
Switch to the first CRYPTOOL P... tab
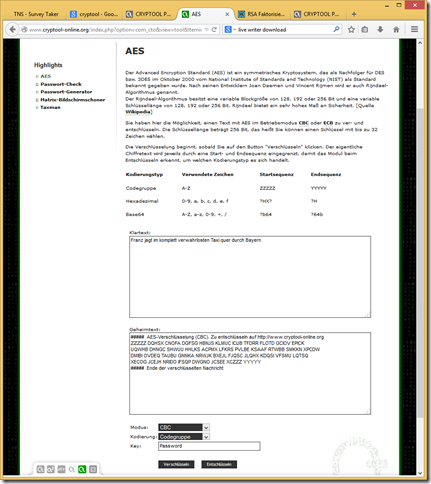pos(149,14)
